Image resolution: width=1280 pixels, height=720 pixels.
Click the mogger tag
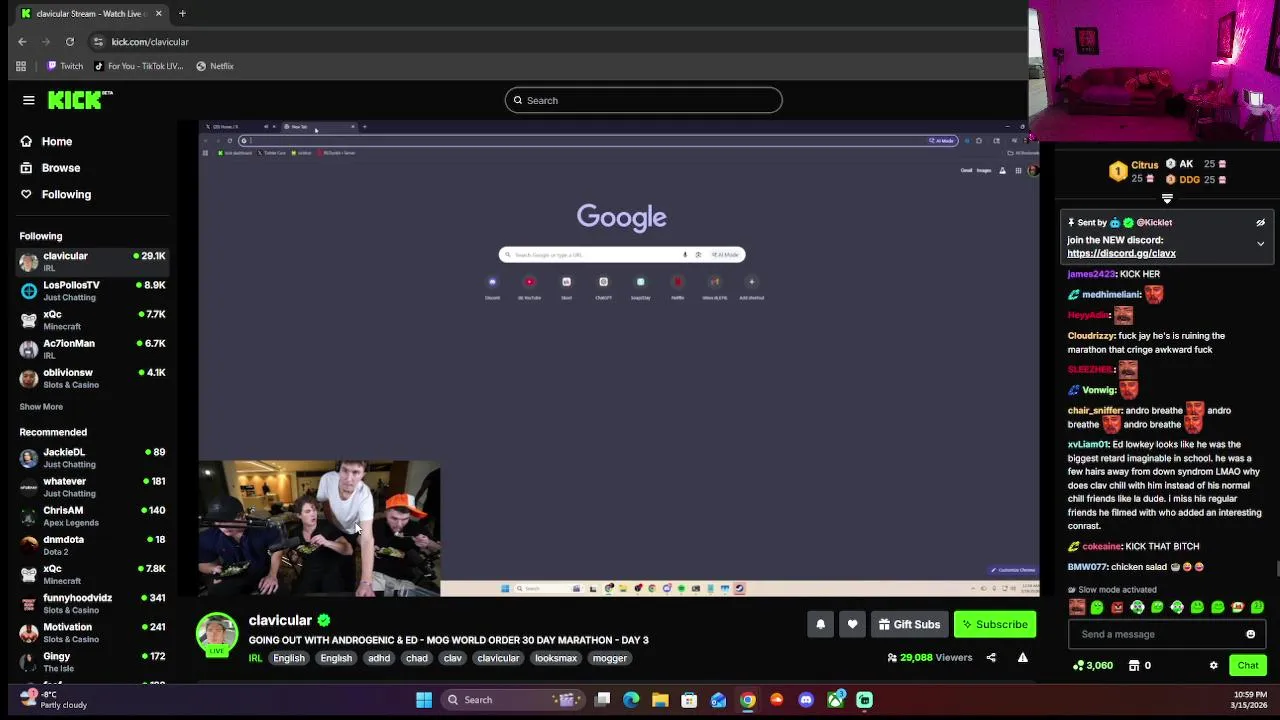(x=610, y=658)
